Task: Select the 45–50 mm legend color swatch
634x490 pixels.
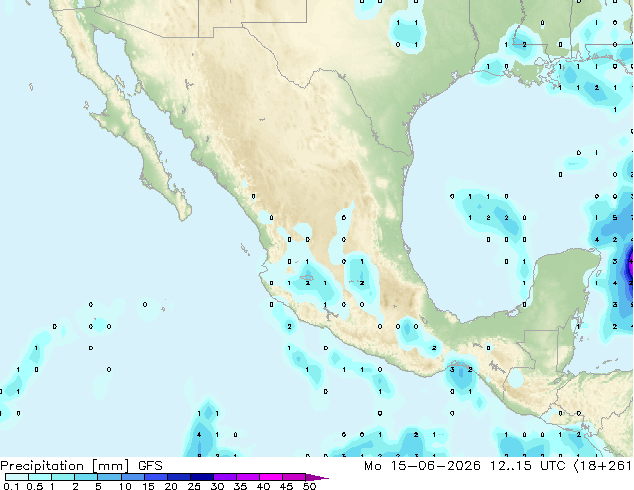Action: coord(294,477)
